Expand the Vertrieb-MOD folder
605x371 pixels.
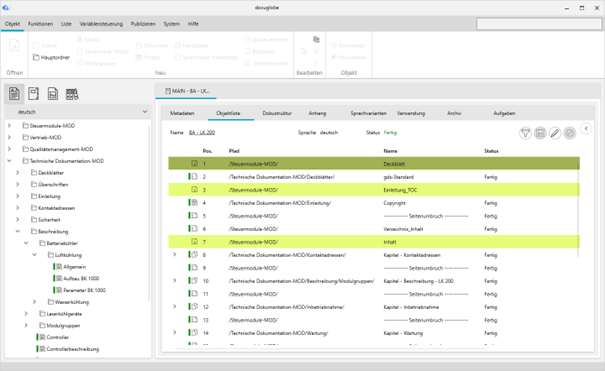(x=9, y=137)
